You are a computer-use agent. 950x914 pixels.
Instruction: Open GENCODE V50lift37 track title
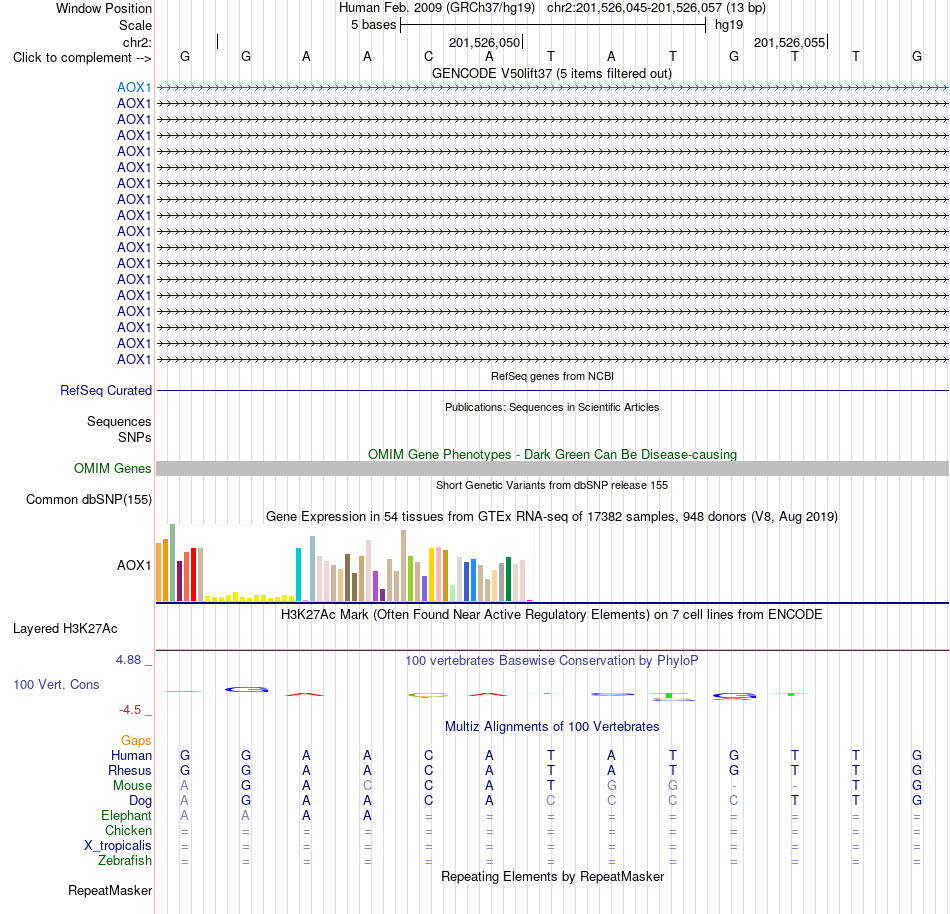coord(552,73)
